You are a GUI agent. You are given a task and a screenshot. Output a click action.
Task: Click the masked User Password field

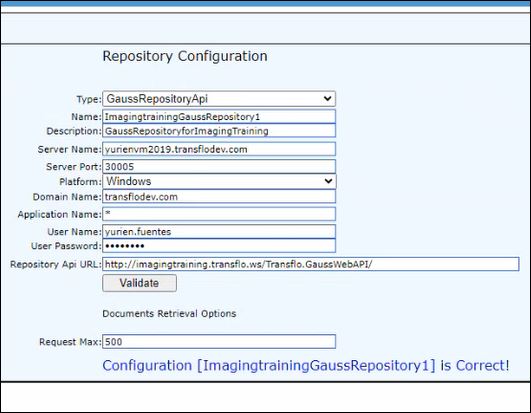219,246
